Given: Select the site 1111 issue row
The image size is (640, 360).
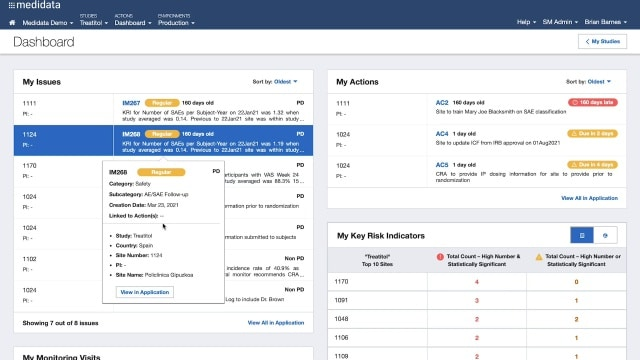Looking at the screenshot, I should [163, 109].
